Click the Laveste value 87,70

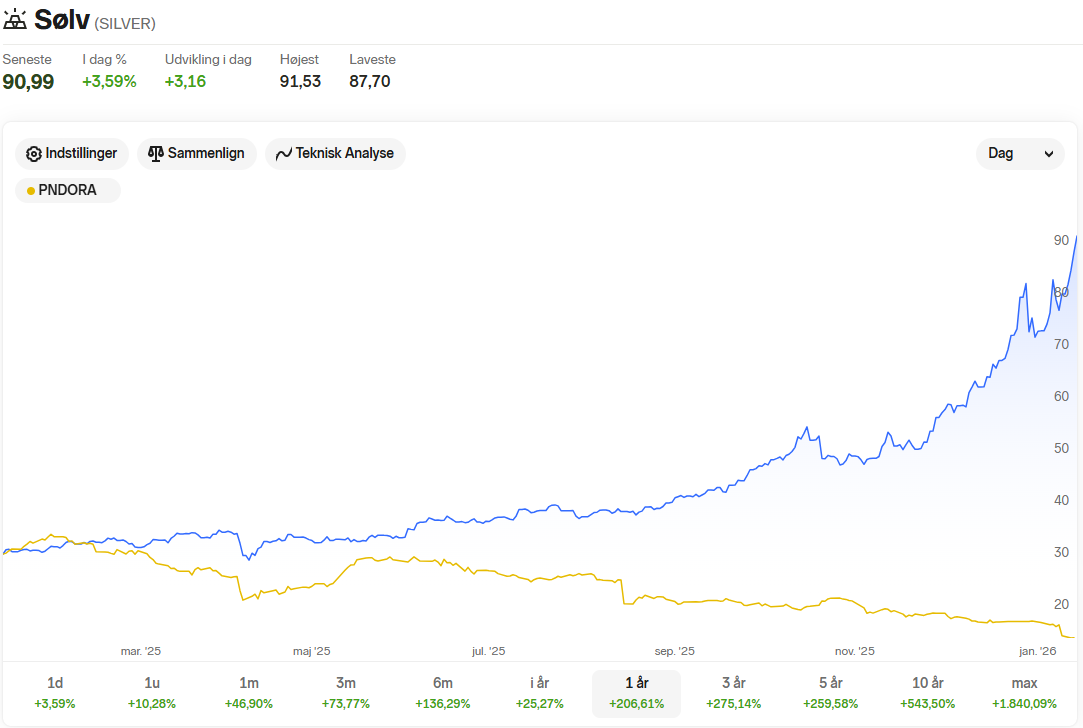[370, 82]
